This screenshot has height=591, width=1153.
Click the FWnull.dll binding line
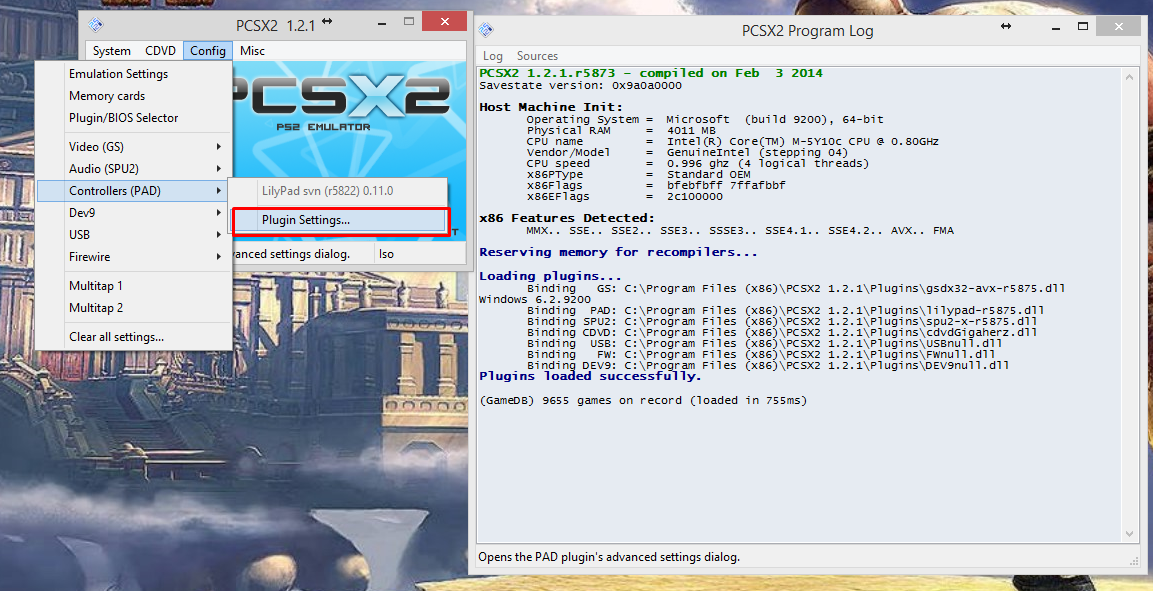click(x=760, y=354)
